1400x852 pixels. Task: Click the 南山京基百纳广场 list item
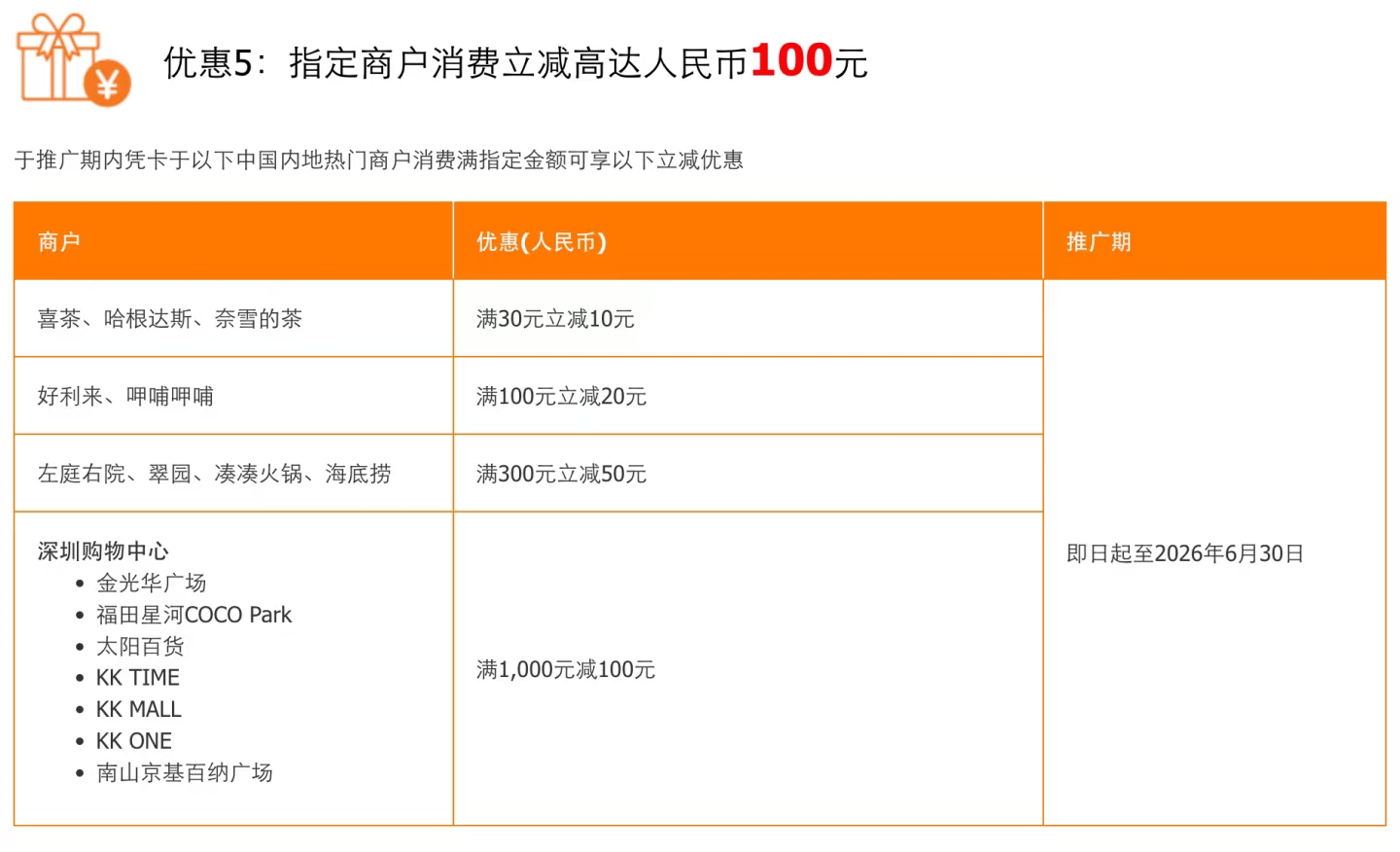[185, 773]
